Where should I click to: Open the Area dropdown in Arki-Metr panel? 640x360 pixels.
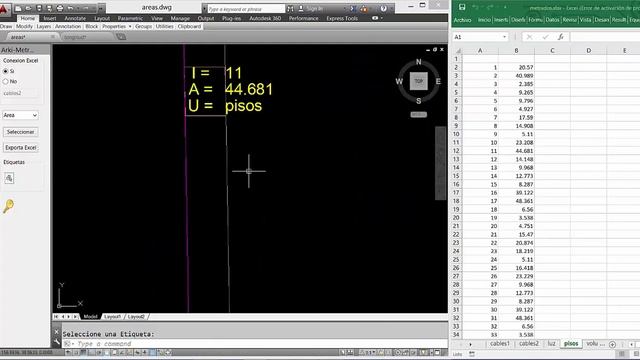click(20, 115)
